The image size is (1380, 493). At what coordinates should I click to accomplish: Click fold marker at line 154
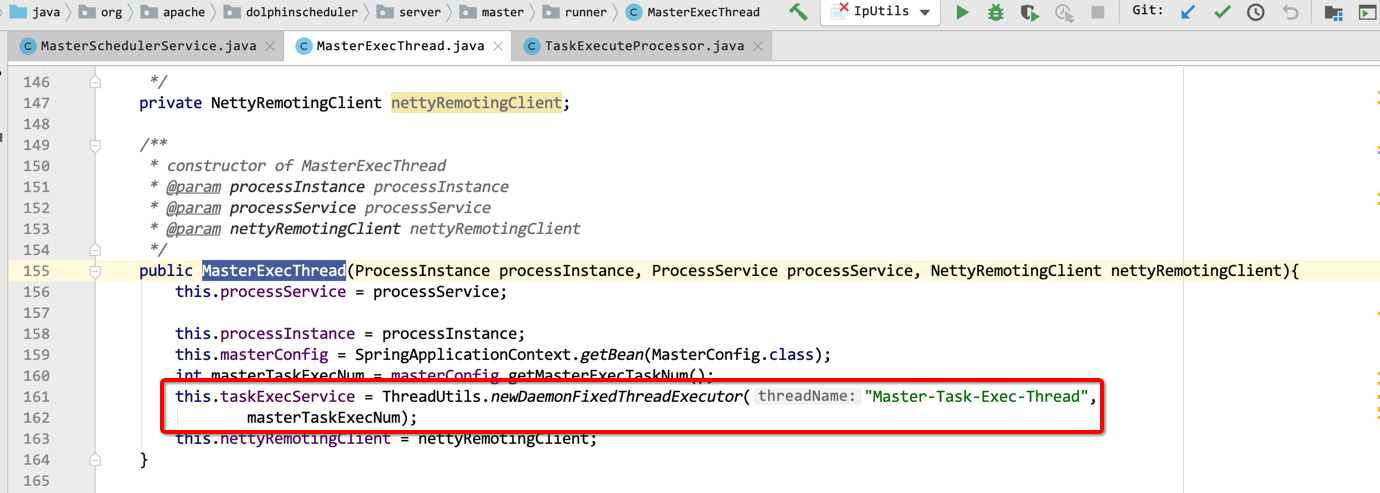click(x=95, y=250)
